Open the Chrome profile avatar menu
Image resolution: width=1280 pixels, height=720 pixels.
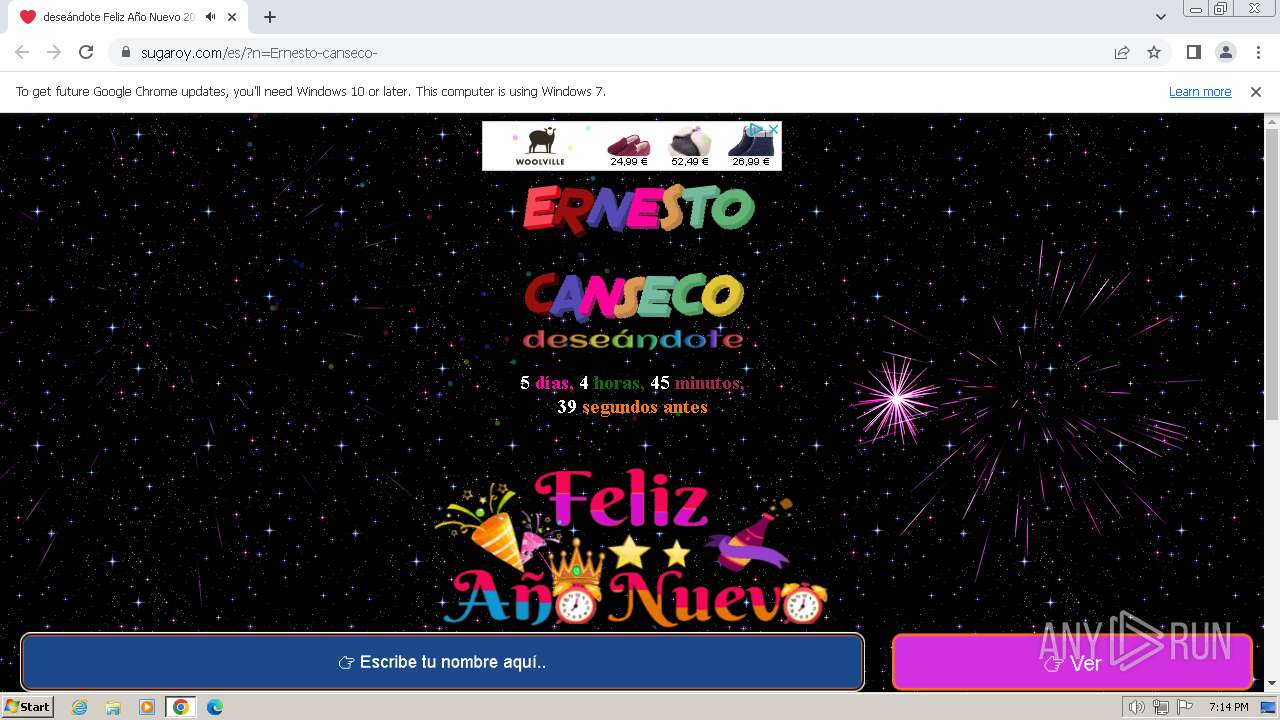(x=1225, y=53)
